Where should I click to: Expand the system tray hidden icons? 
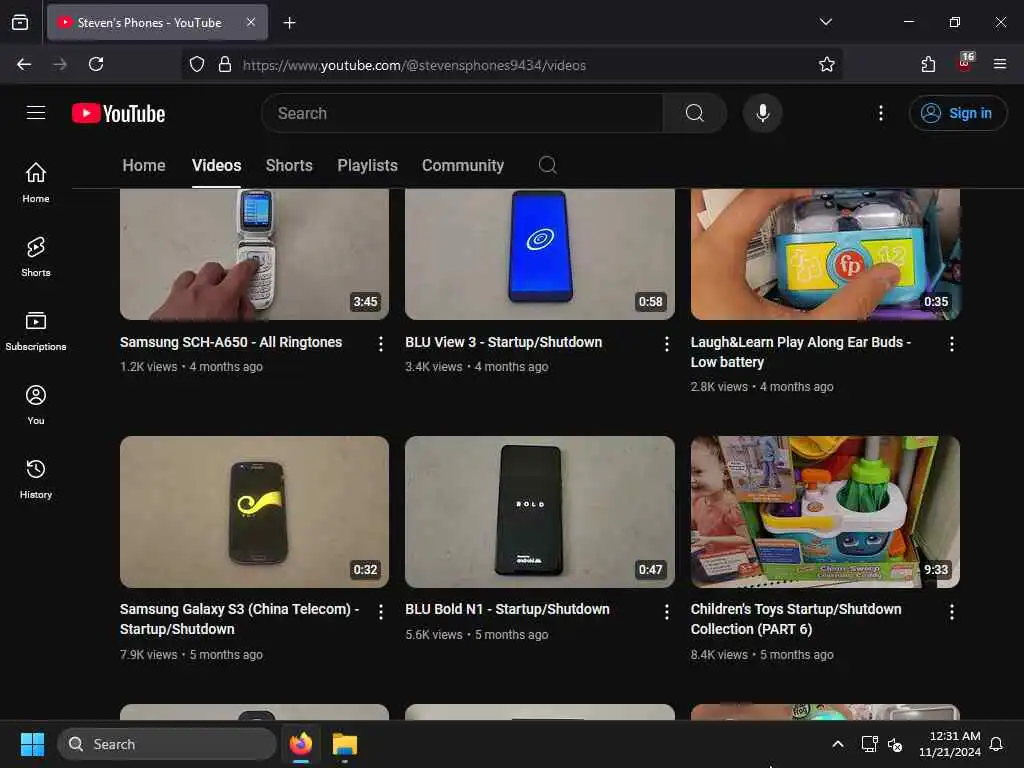837,744
